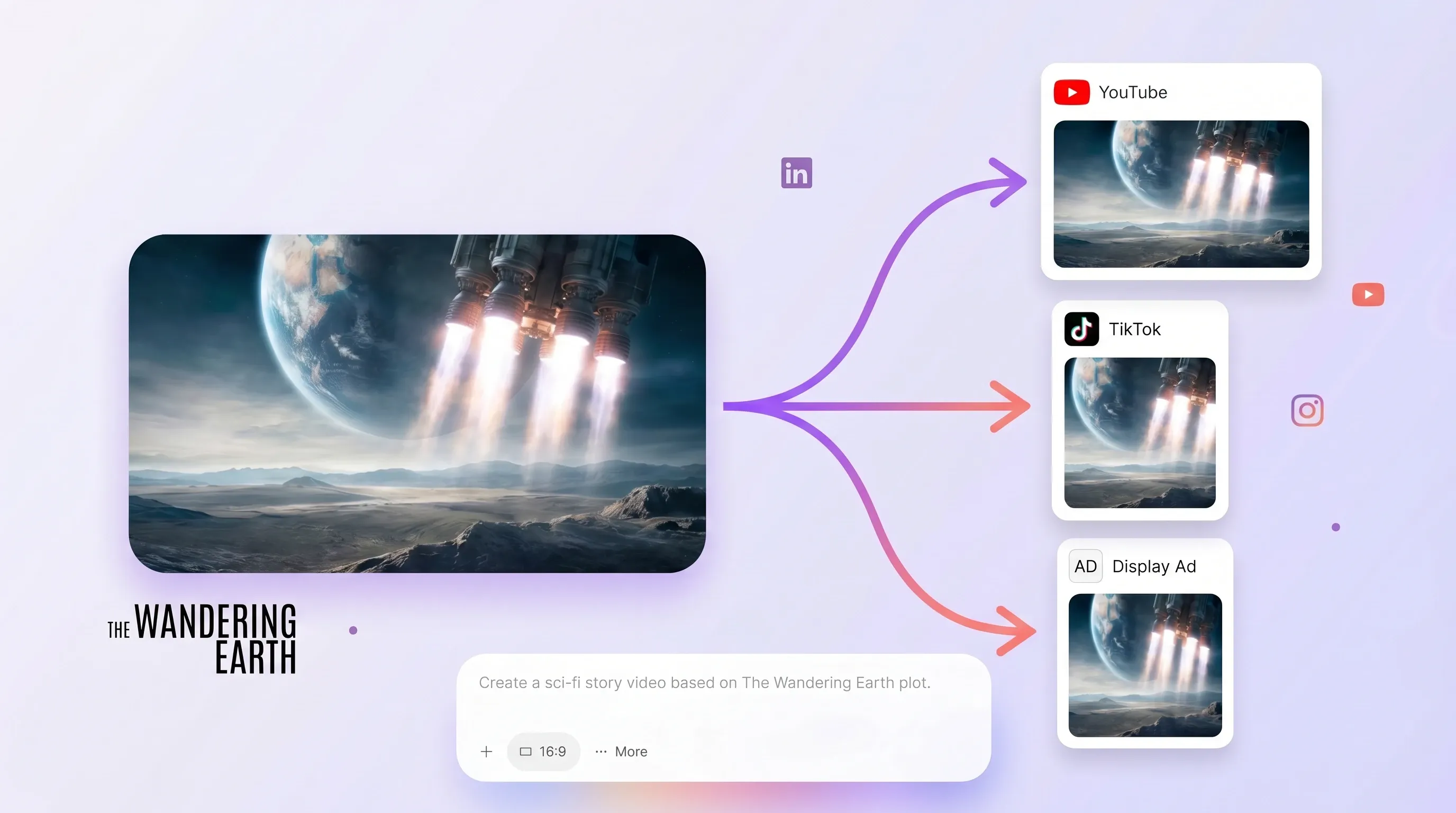The height and width of the screenshot is (813, 1456).
Task: Click the aspect-ratio frame icon in the 16:9 chip
Action: click(x=526, y=752)
